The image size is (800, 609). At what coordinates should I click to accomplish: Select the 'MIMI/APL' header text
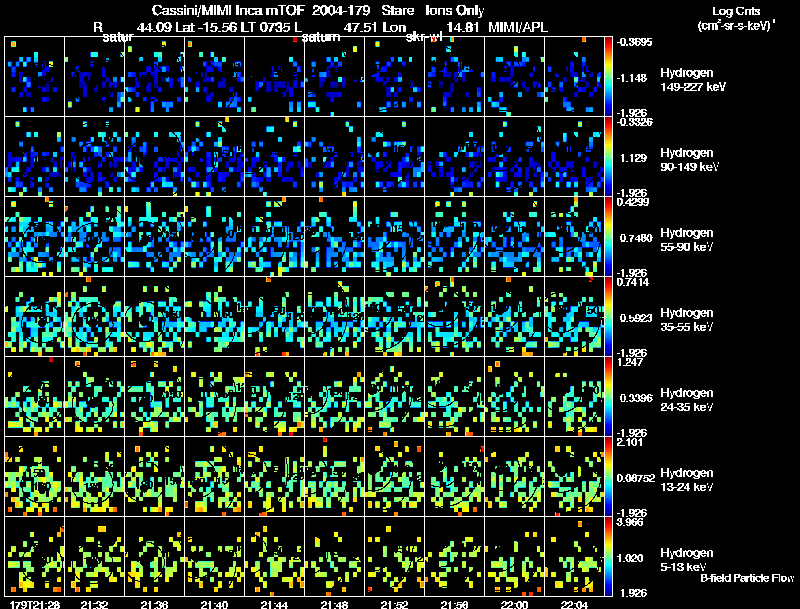[x=518, y=27]
